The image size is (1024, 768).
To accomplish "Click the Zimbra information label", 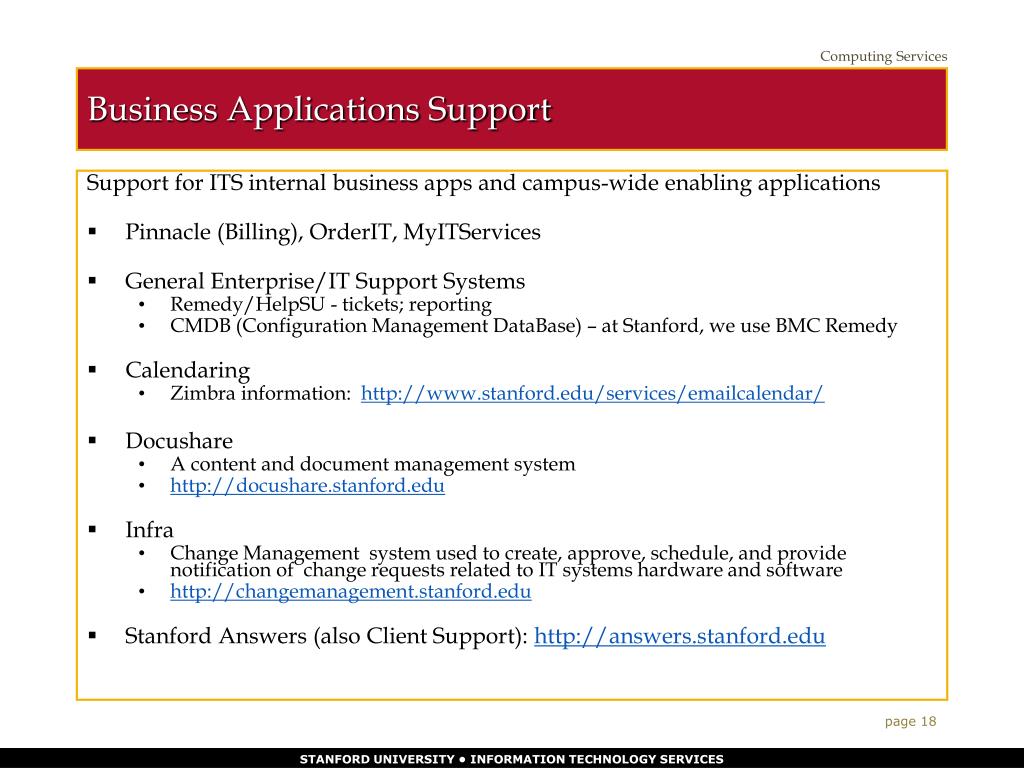I will point(261,393).
